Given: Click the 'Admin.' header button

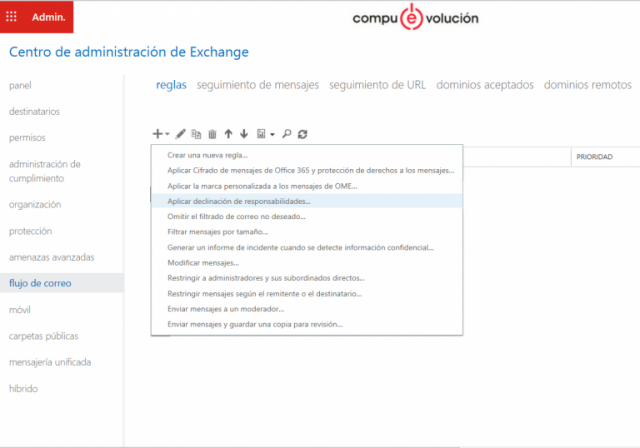Looking at the screenshot, I should pyautogui.click(x=48, y=18).
